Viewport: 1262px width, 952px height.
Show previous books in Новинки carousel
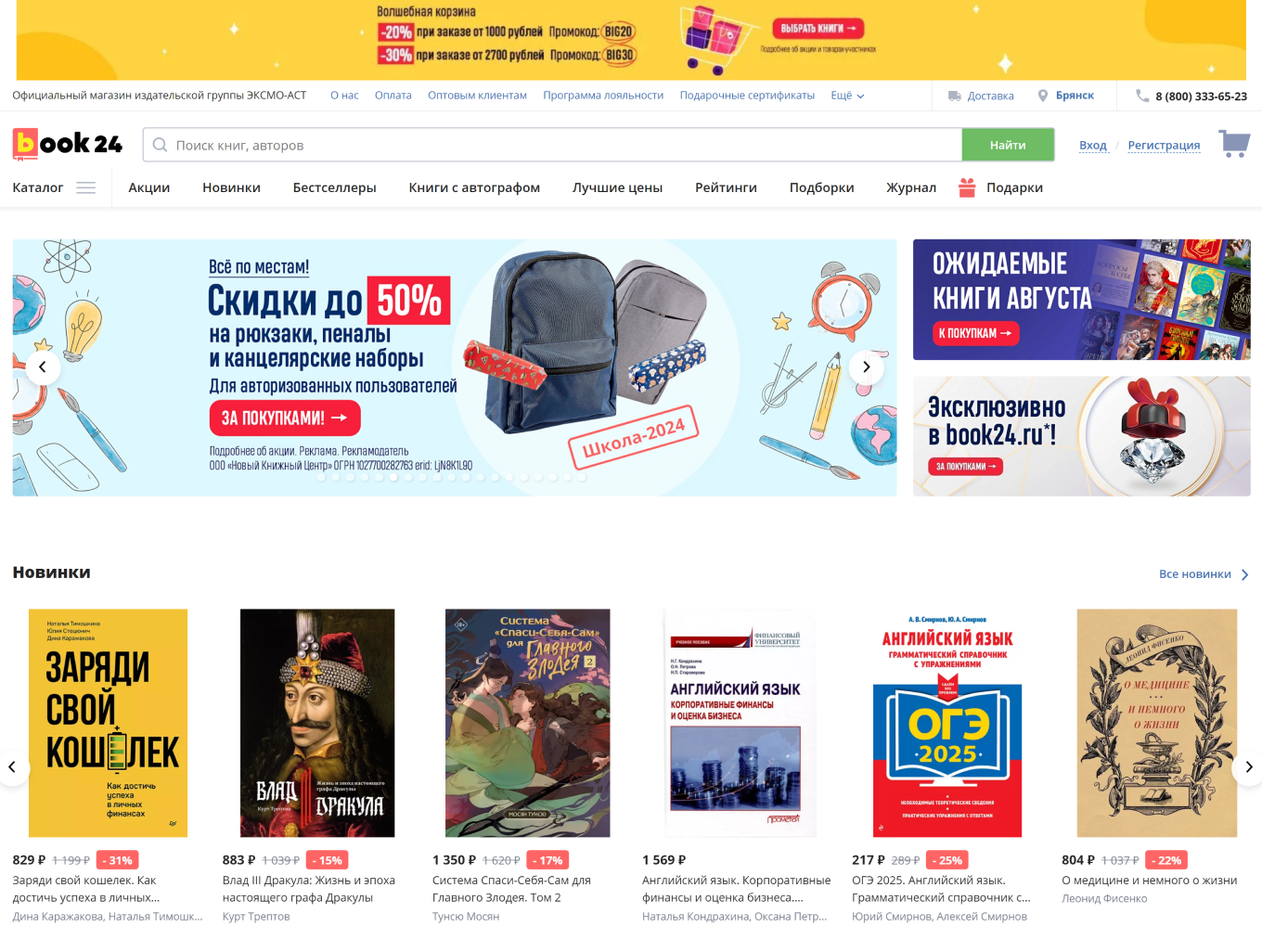click(x=12, y=766)
